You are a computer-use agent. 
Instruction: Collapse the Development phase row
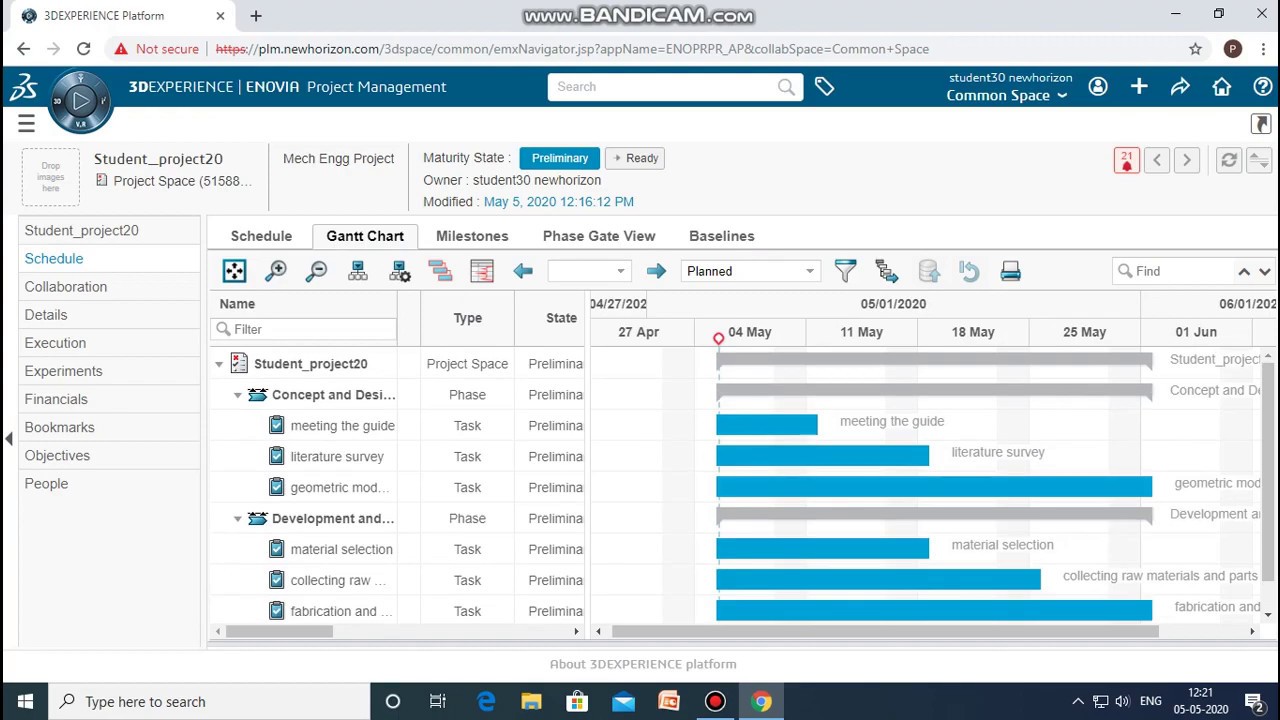pyautogui.click(x=238, y=519)
